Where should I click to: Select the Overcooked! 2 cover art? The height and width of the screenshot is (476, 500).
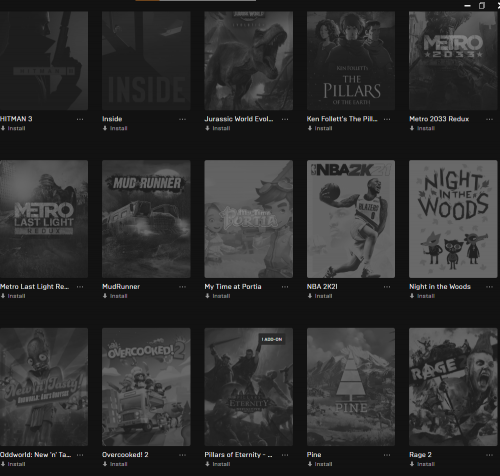(x=146, y=387)
